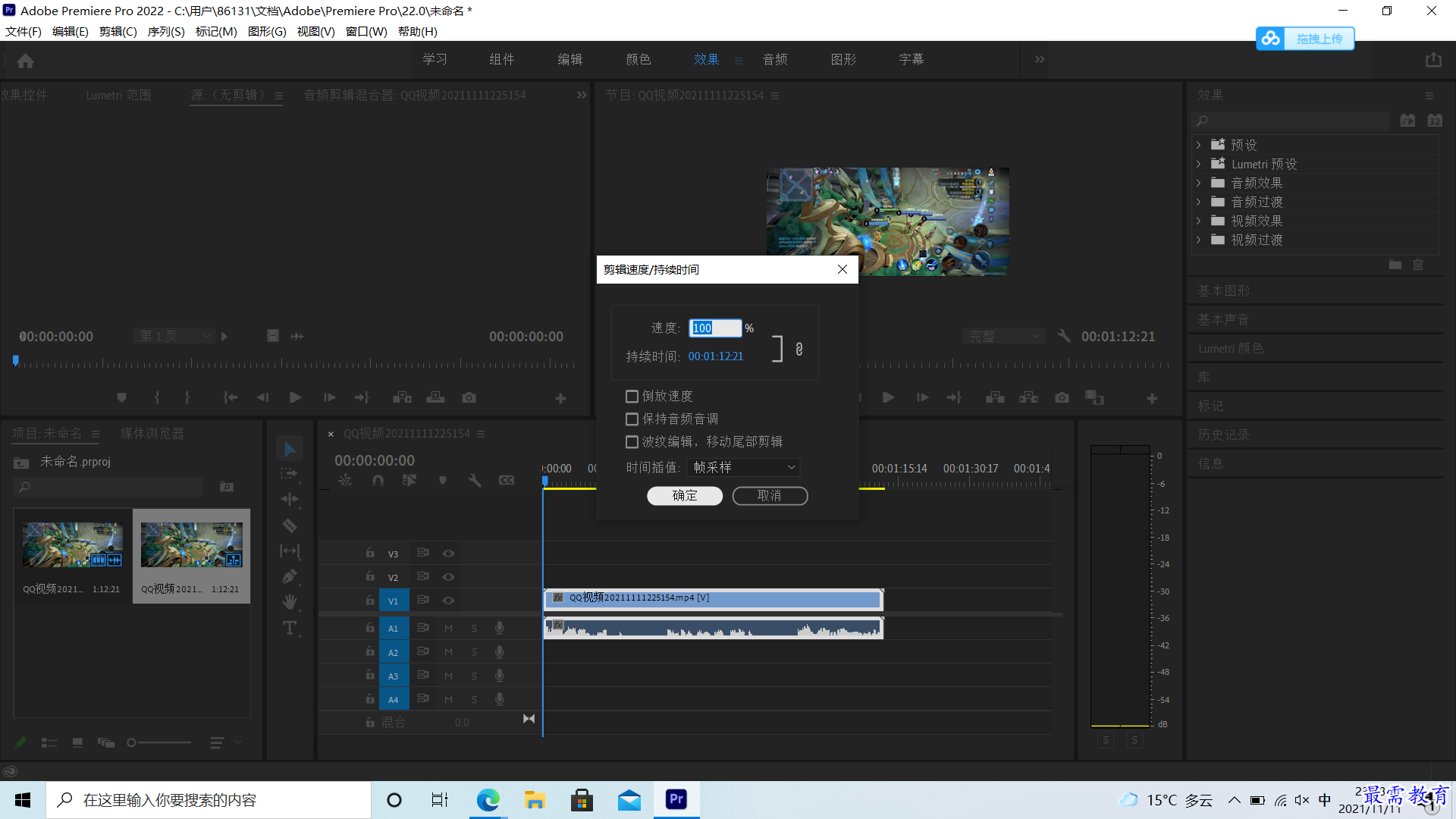
Task: Select the Ripple Edit tool
Action: [290, 499]
